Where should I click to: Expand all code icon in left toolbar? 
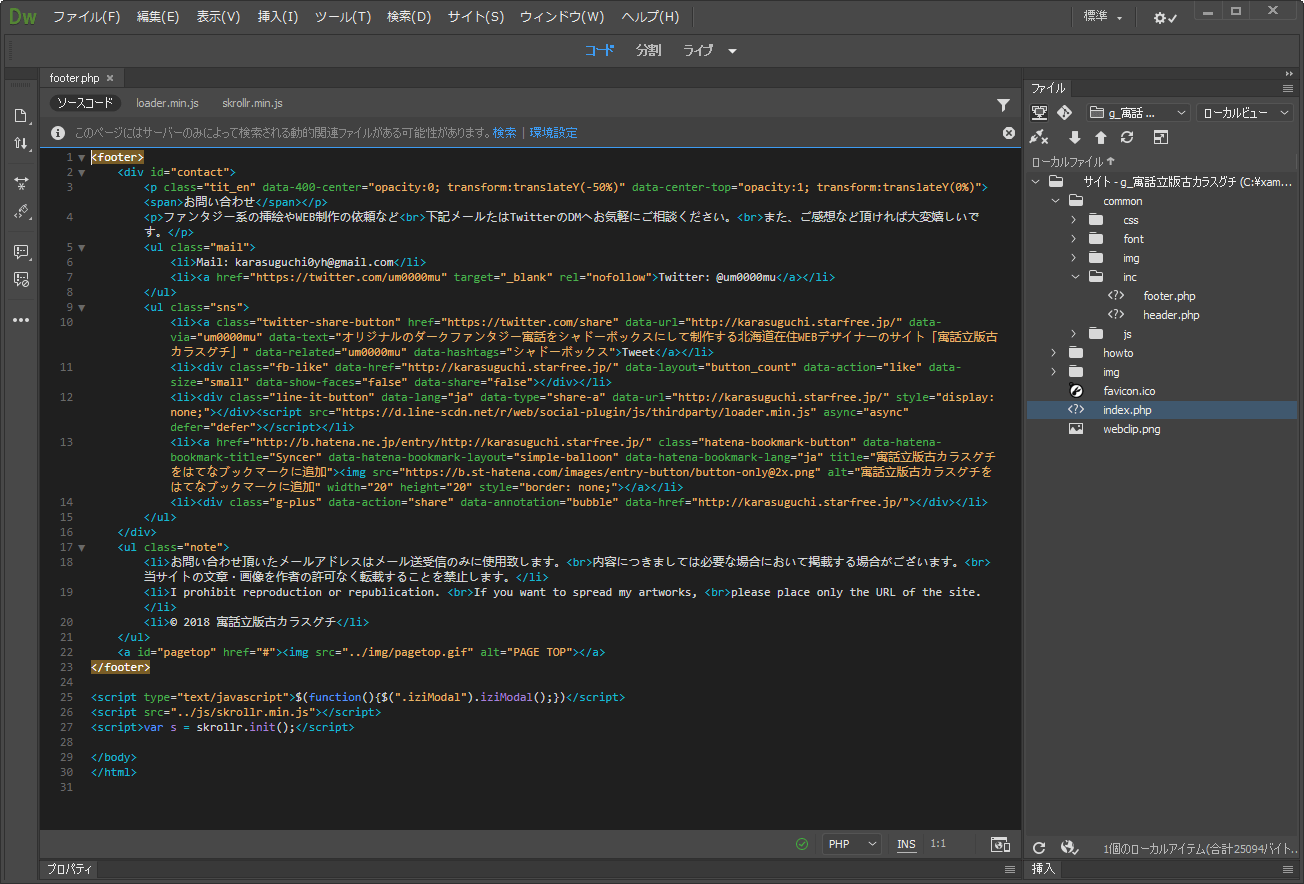20,184
